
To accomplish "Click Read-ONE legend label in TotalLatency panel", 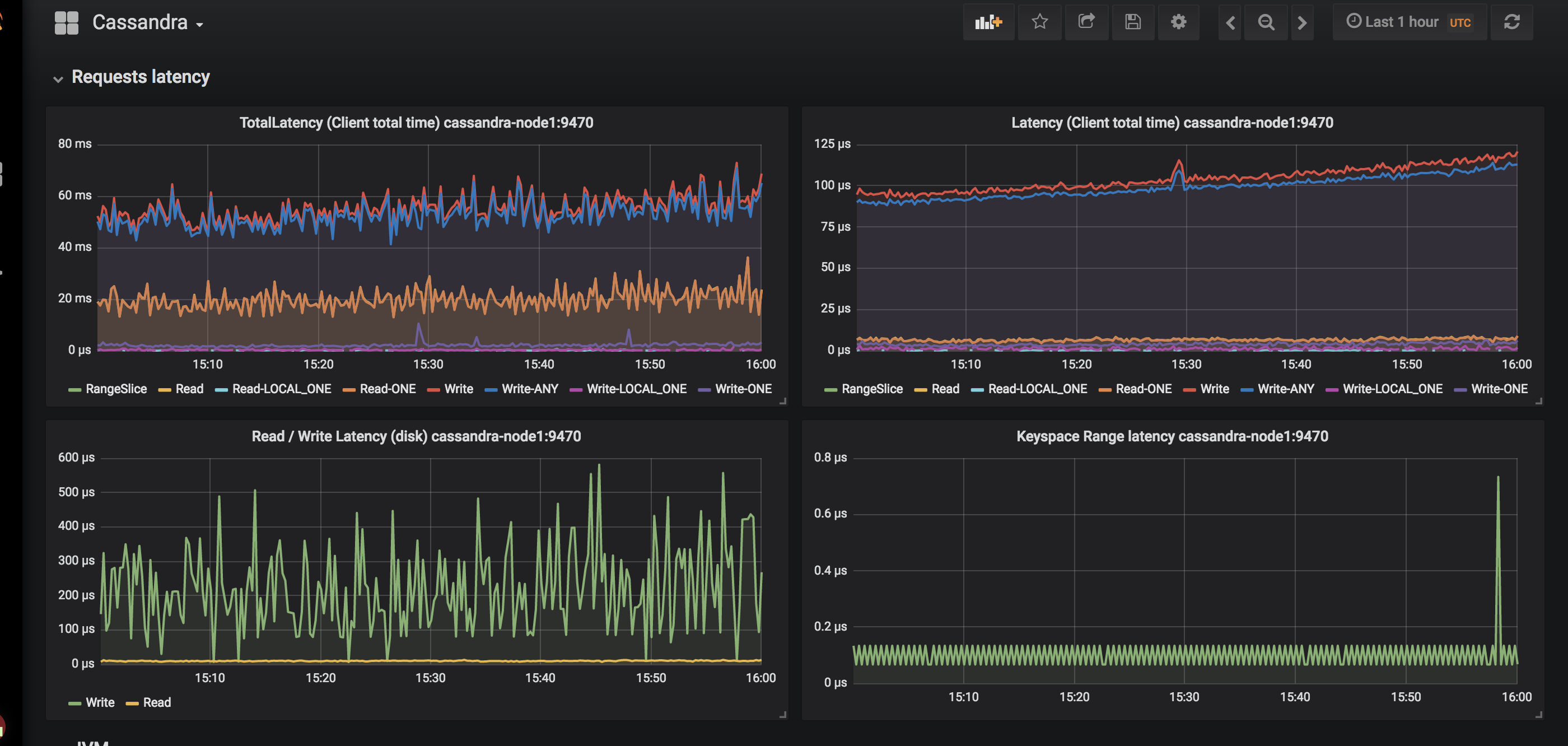I will tap(387, 389).
